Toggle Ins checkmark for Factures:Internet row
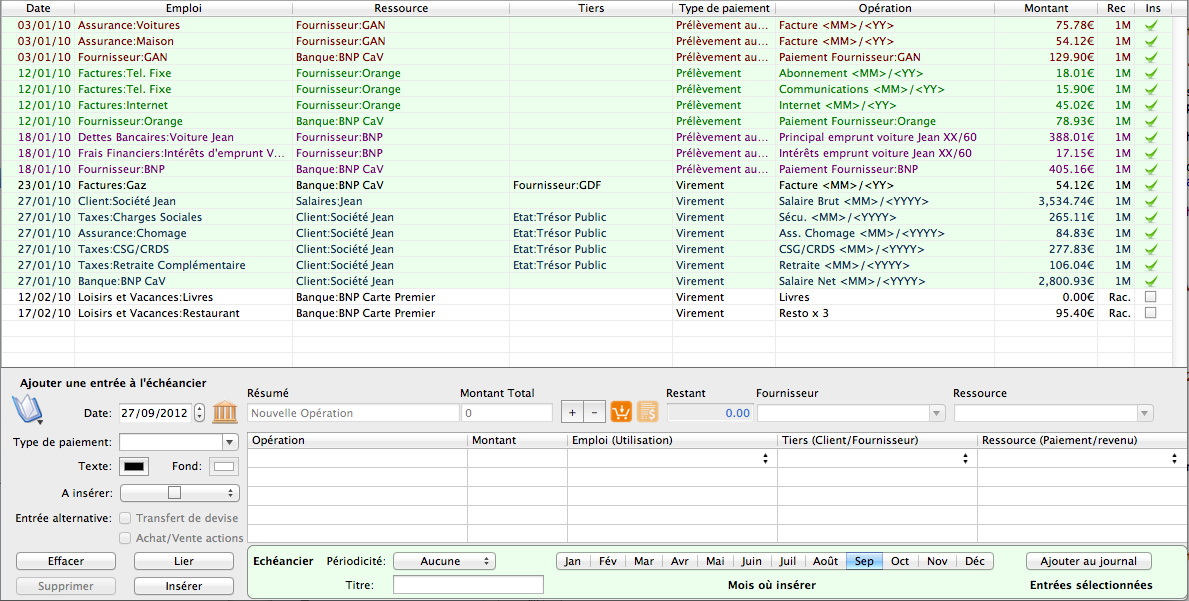The height and width of the screenshot is (601, 1189). 1150,105
